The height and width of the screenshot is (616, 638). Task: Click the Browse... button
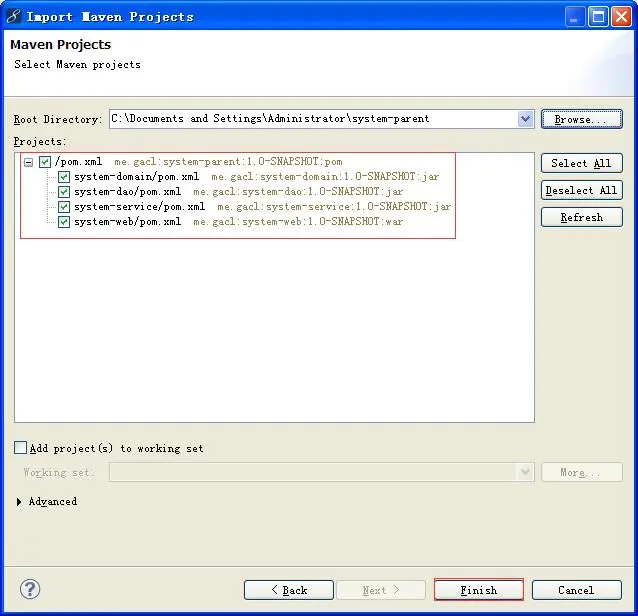(582, 119)
